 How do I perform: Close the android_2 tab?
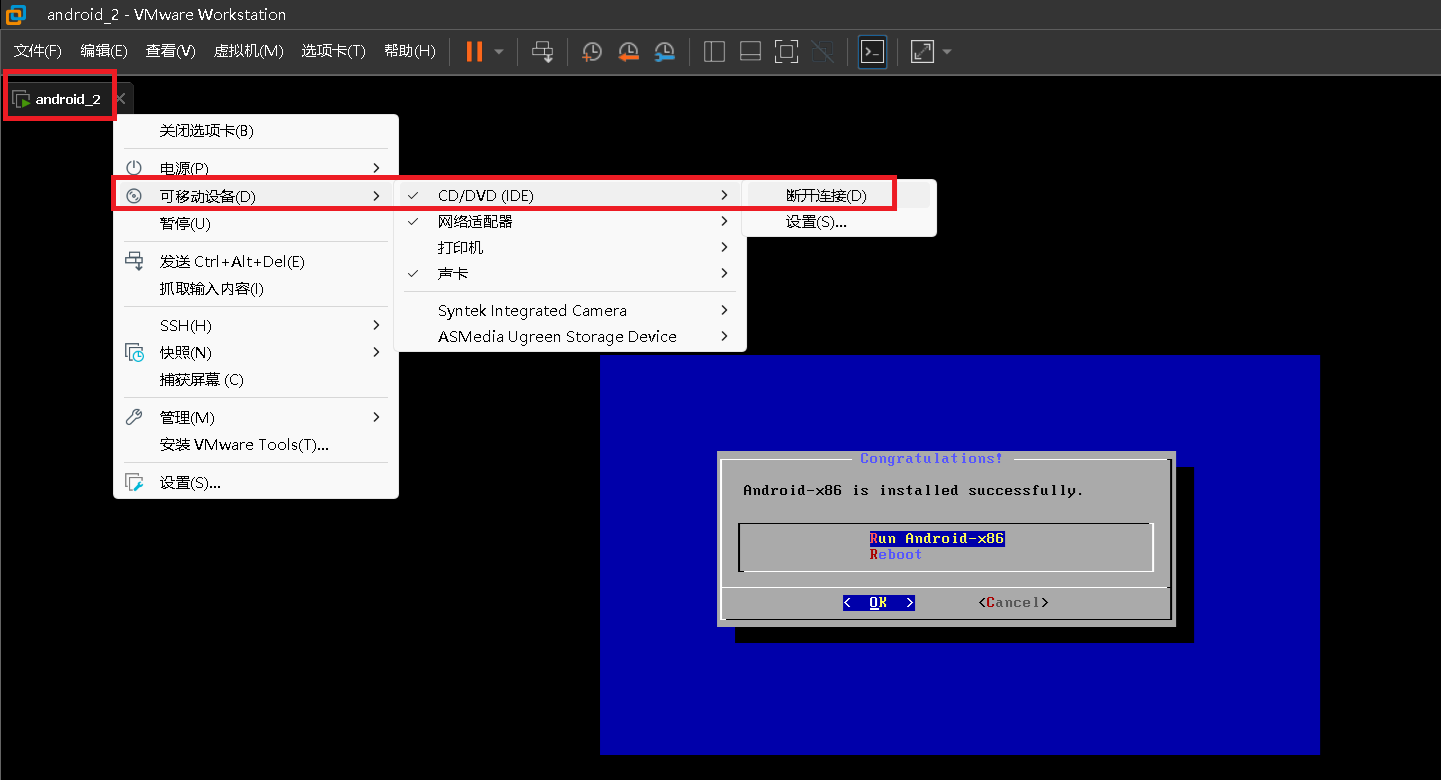[x=120, y=99]
